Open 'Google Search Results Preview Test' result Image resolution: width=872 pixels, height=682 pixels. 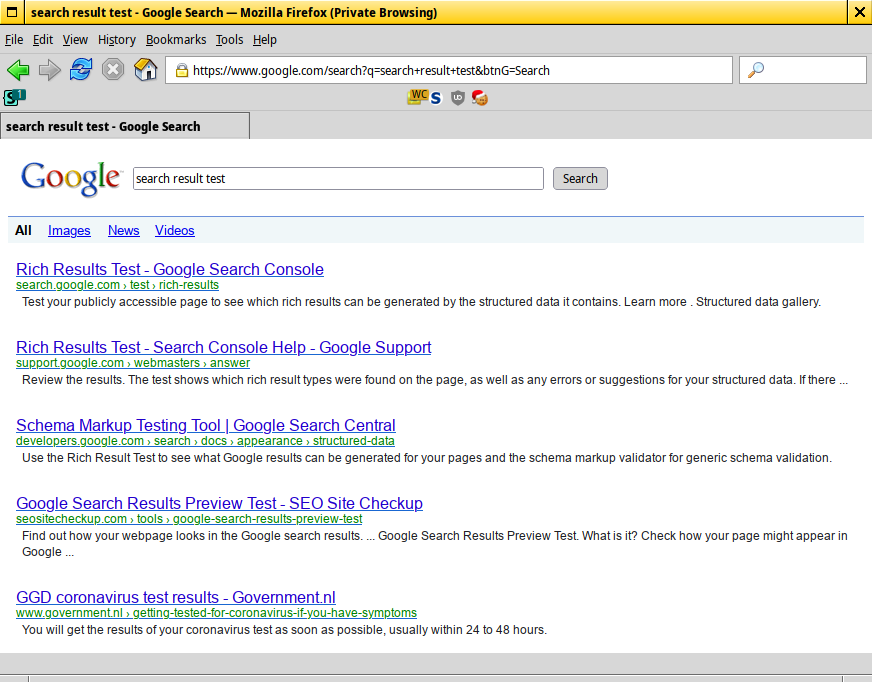[x=219, y=503]
